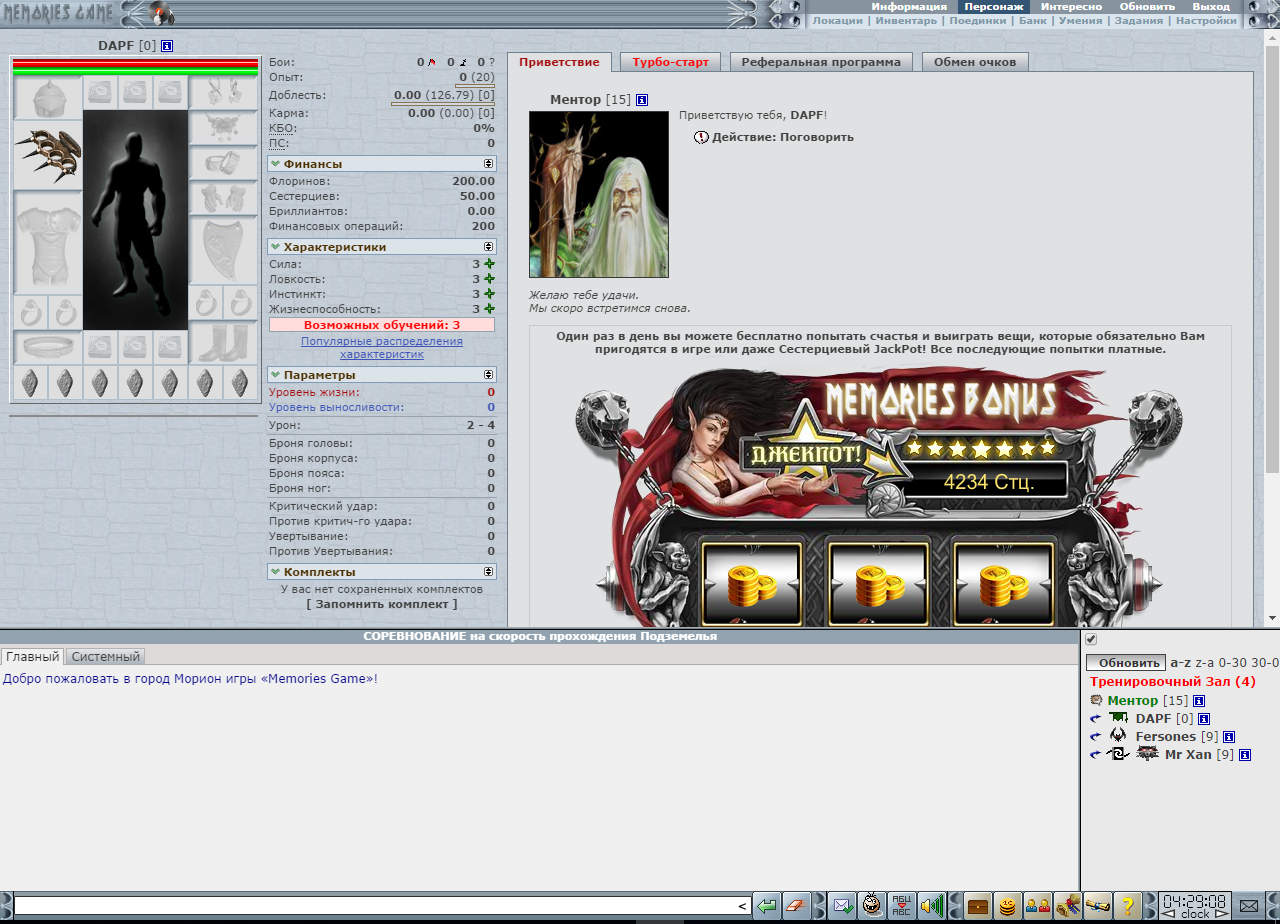Click the green plus next to Сила

(489, 264)
